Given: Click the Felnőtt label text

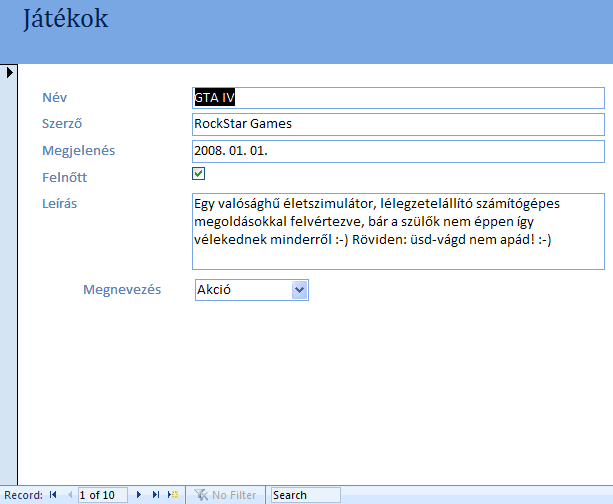Looking at the screenshot, I should (63, 177).
